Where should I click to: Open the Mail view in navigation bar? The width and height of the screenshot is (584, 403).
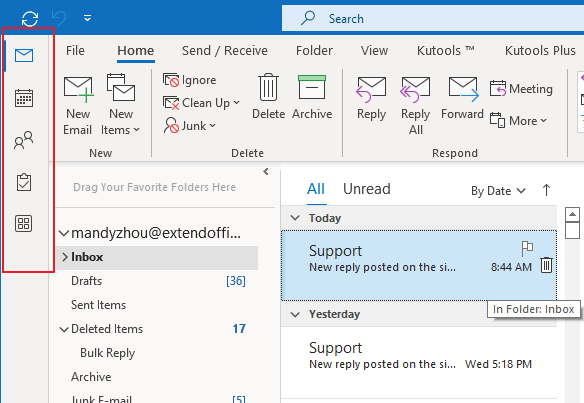click(x=24, y=55)
